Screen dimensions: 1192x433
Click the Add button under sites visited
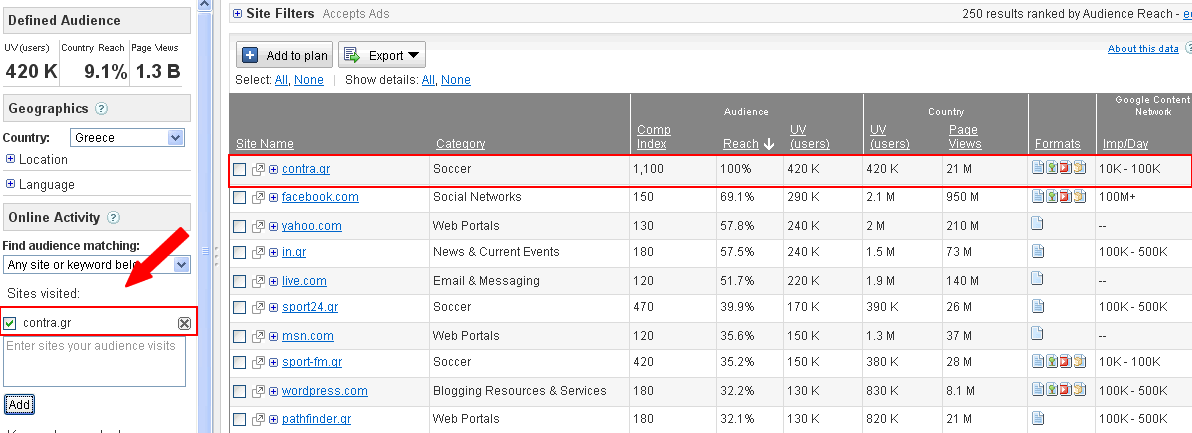click(x=19, y=405)
